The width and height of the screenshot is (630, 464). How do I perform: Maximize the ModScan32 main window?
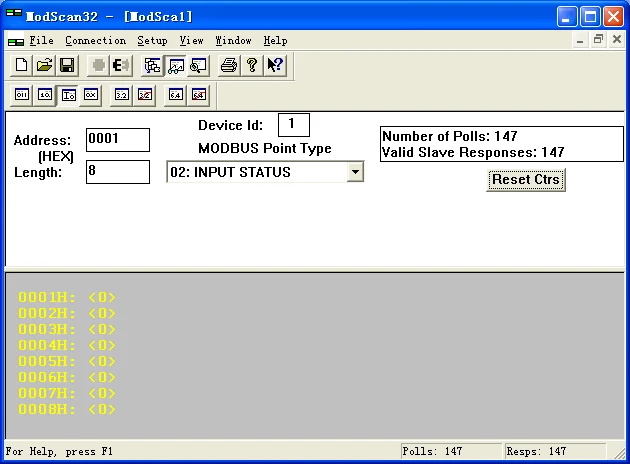coord(590,16)
